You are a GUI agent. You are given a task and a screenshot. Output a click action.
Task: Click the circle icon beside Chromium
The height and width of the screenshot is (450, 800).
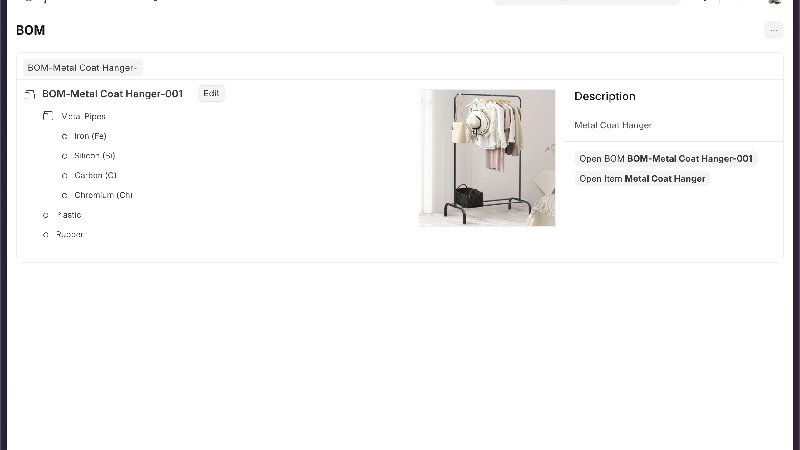64,195
